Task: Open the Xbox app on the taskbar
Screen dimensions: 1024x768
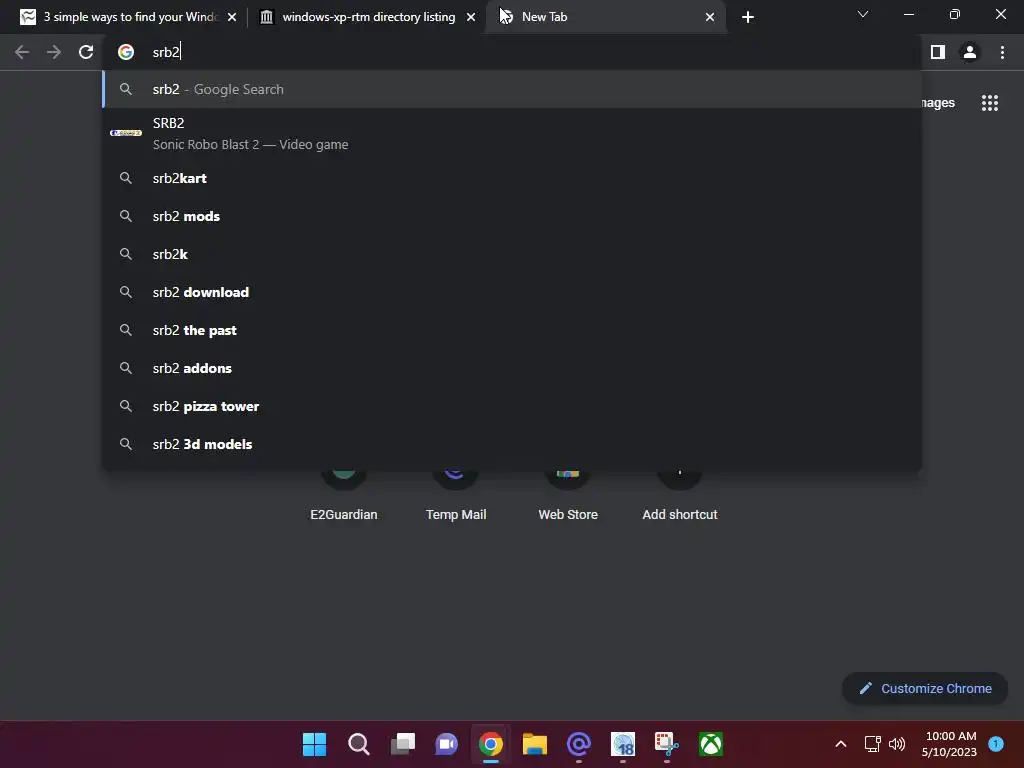Action: point(711,744)
